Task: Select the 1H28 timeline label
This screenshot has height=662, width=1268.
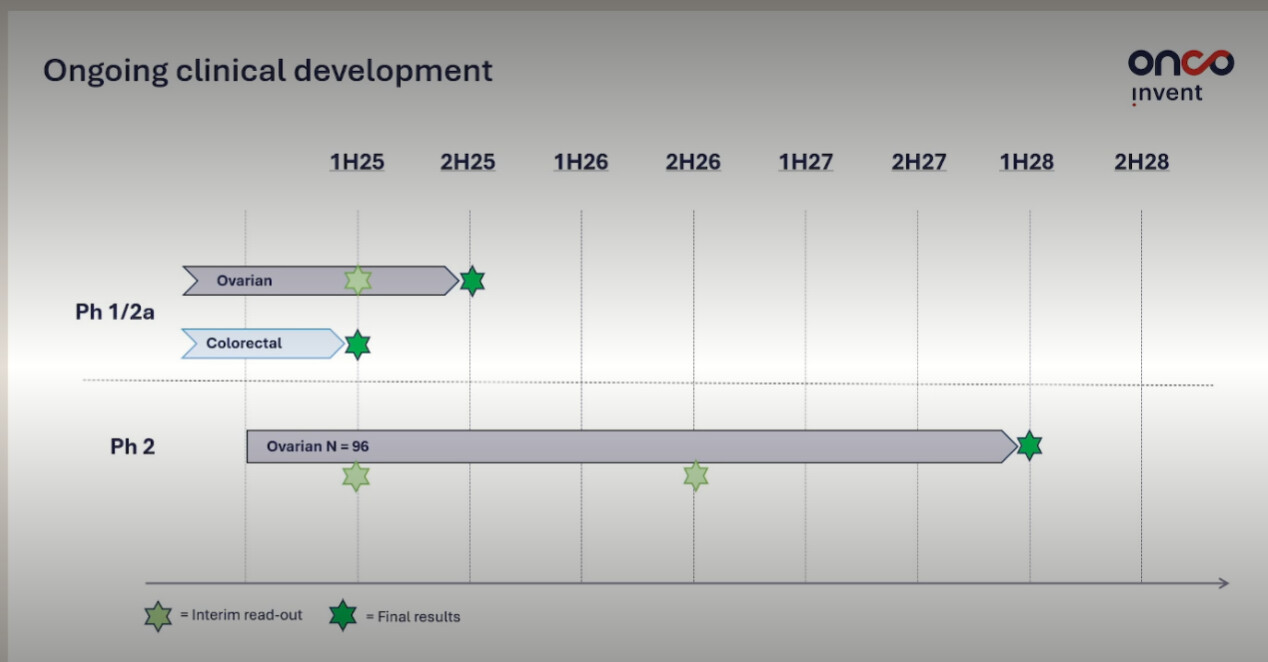Action: pyautogui.click(x=1027, y=162)
